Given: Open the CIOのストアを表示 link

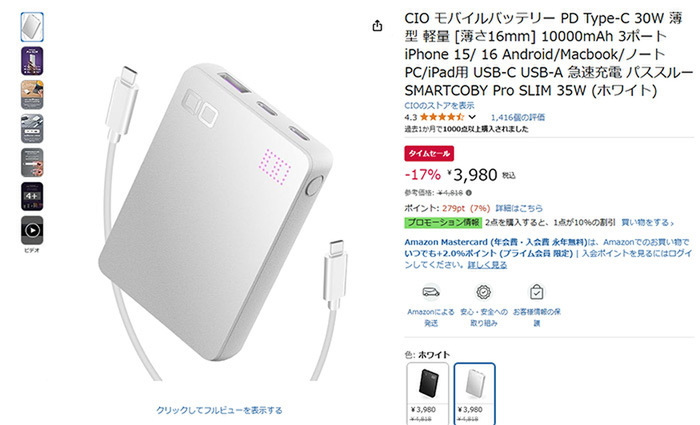Looking at the screenshot, I should pyautogui.click(x=439, y=106).
